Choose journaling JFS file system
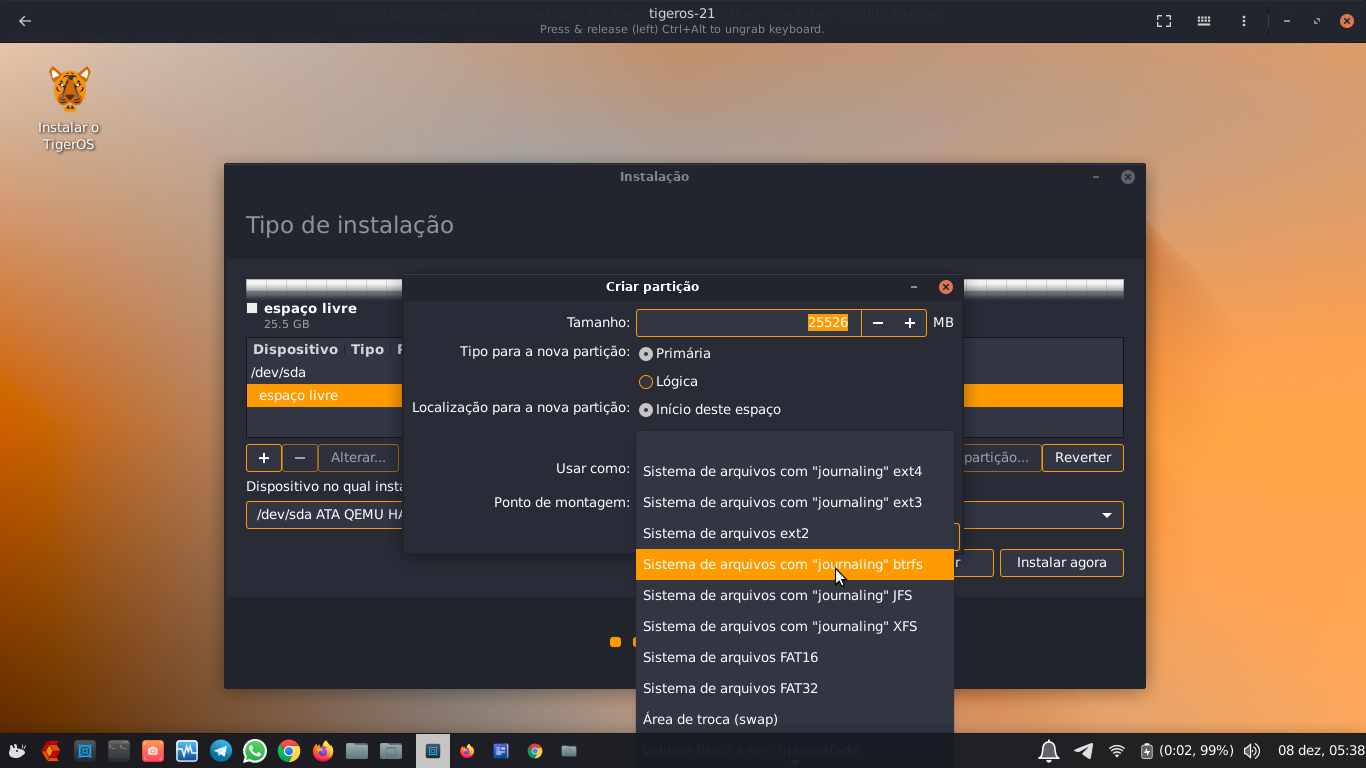Image resolution: width=1366 pixels, height=768 pixels. [795, 596]
